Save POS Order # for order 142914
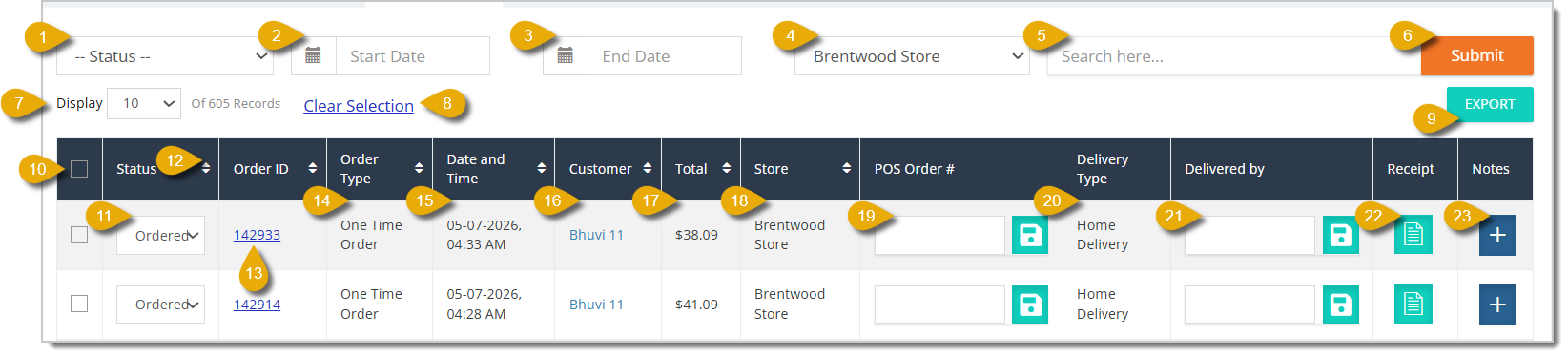The height and width of the screenshot is (357, 1568). click(x=1030, y=304)
